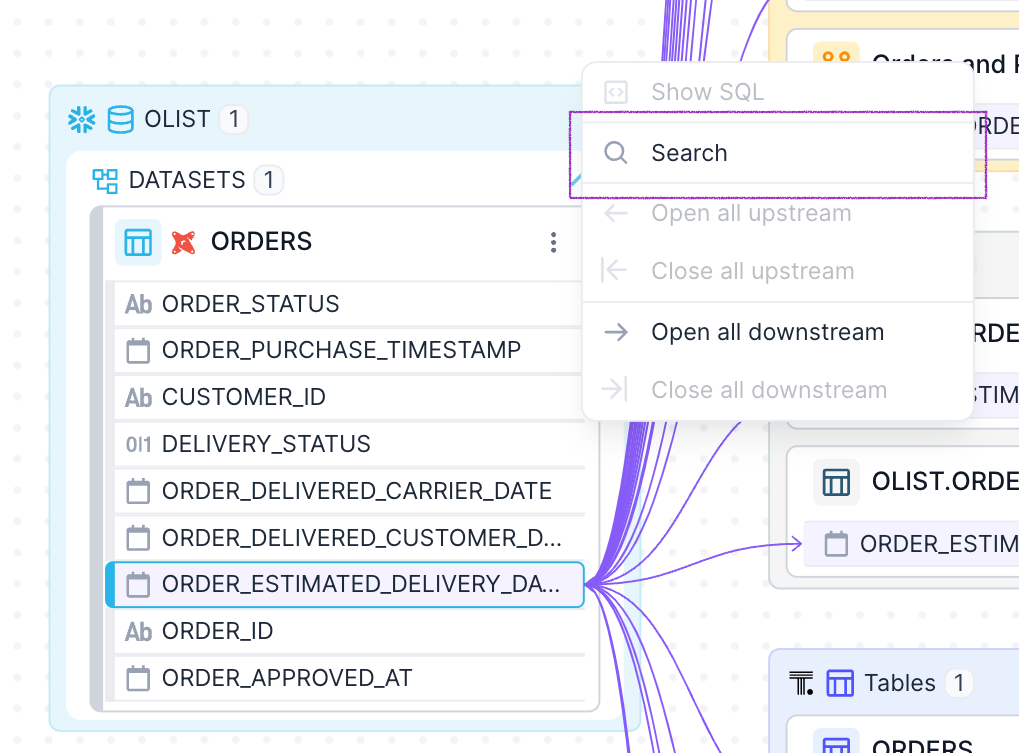1019x753 pixels.
Task: Choose Open all downstream menu option
Action: [x=767, y=332]
